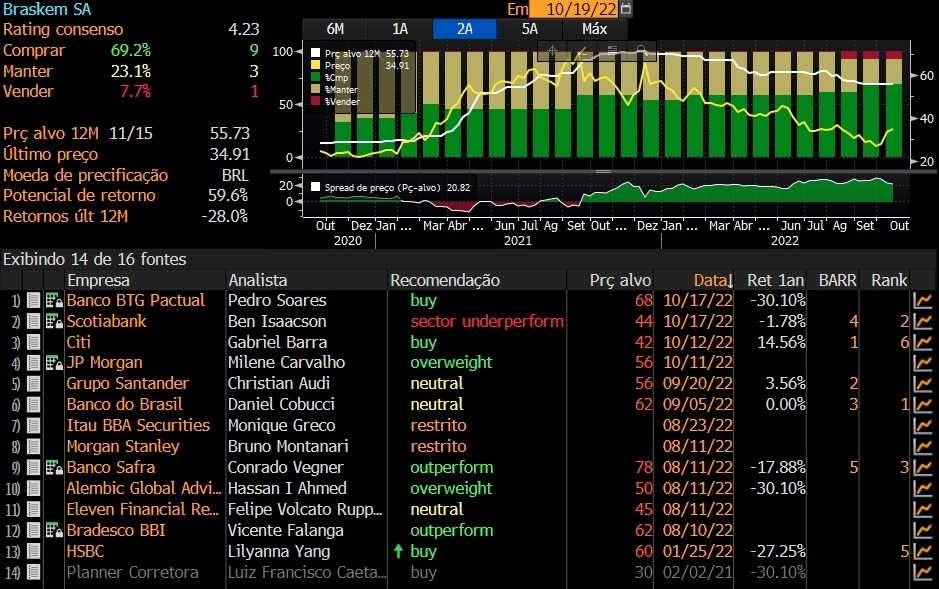This screenshot has height=589, width=939.
Task: Click the white Prç alvo 12M legend swatch
Action: pyautogui.click(x=316, y=53)
